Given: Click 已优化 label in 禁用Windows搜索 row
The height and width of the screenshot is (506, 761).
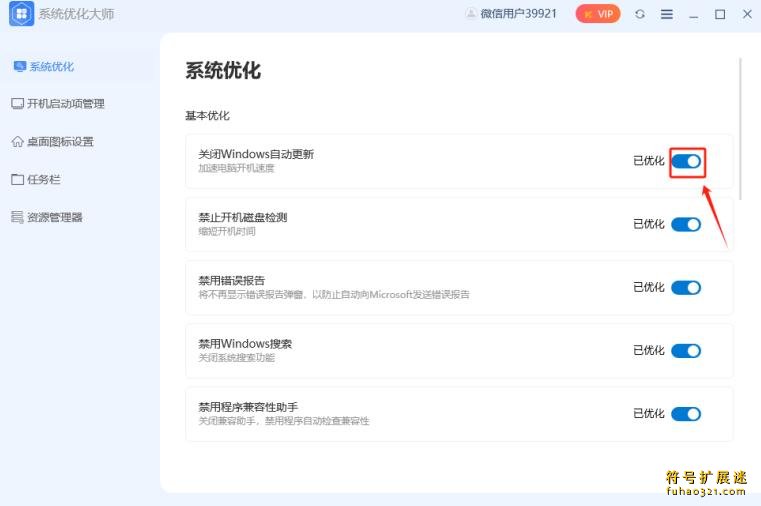Looking at the screenshot, I should (648, 350).
